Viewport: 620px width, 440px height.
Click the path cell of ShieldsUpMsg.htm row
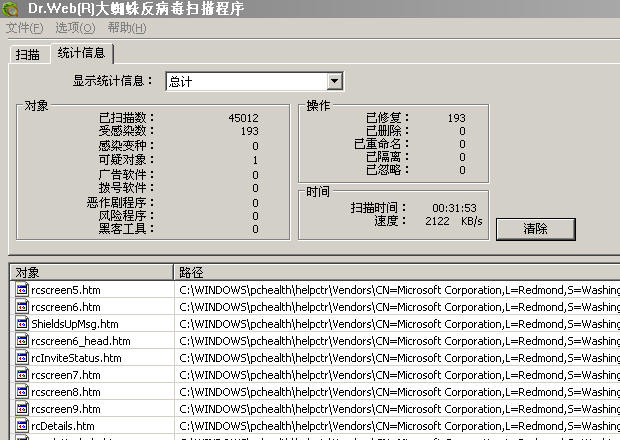coord(397,324)
